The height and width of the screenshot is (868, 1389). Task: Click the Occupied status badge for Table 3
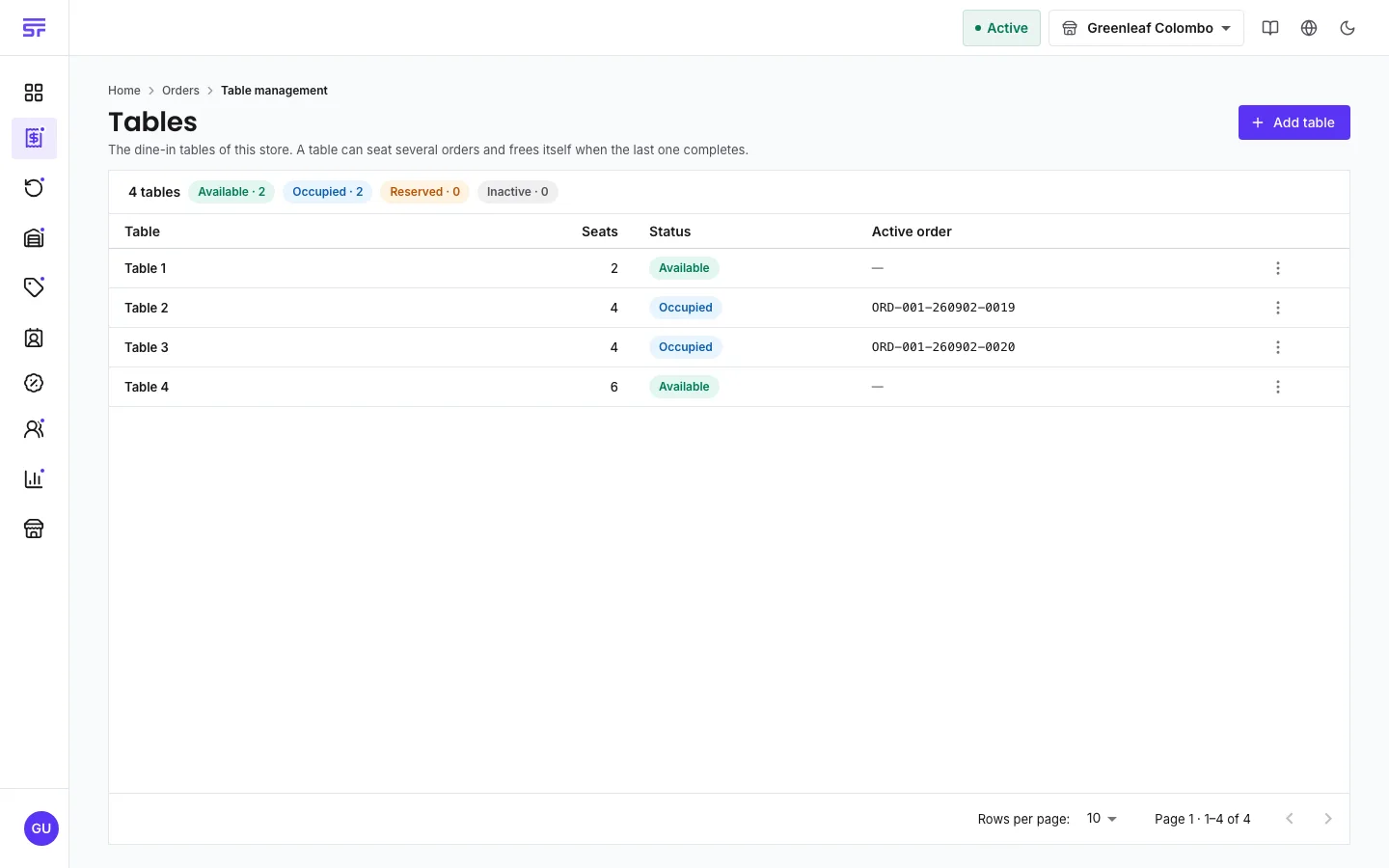pos(685,347)
